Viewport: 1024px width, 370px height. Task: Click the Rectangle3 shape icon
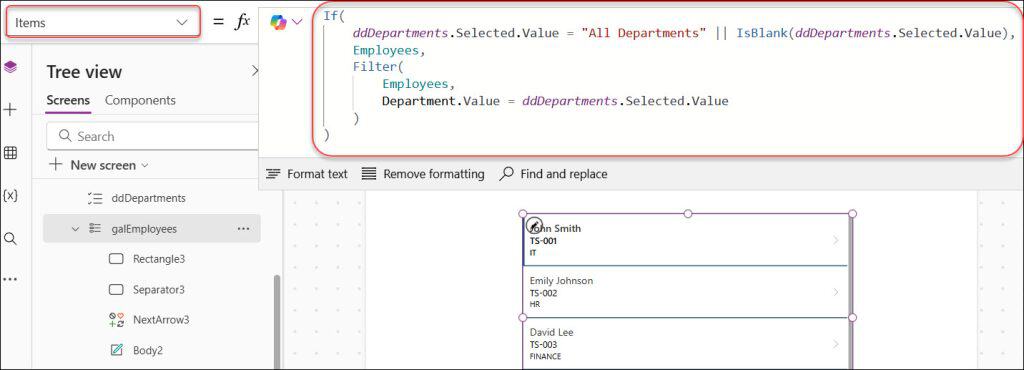pos(116,259)
